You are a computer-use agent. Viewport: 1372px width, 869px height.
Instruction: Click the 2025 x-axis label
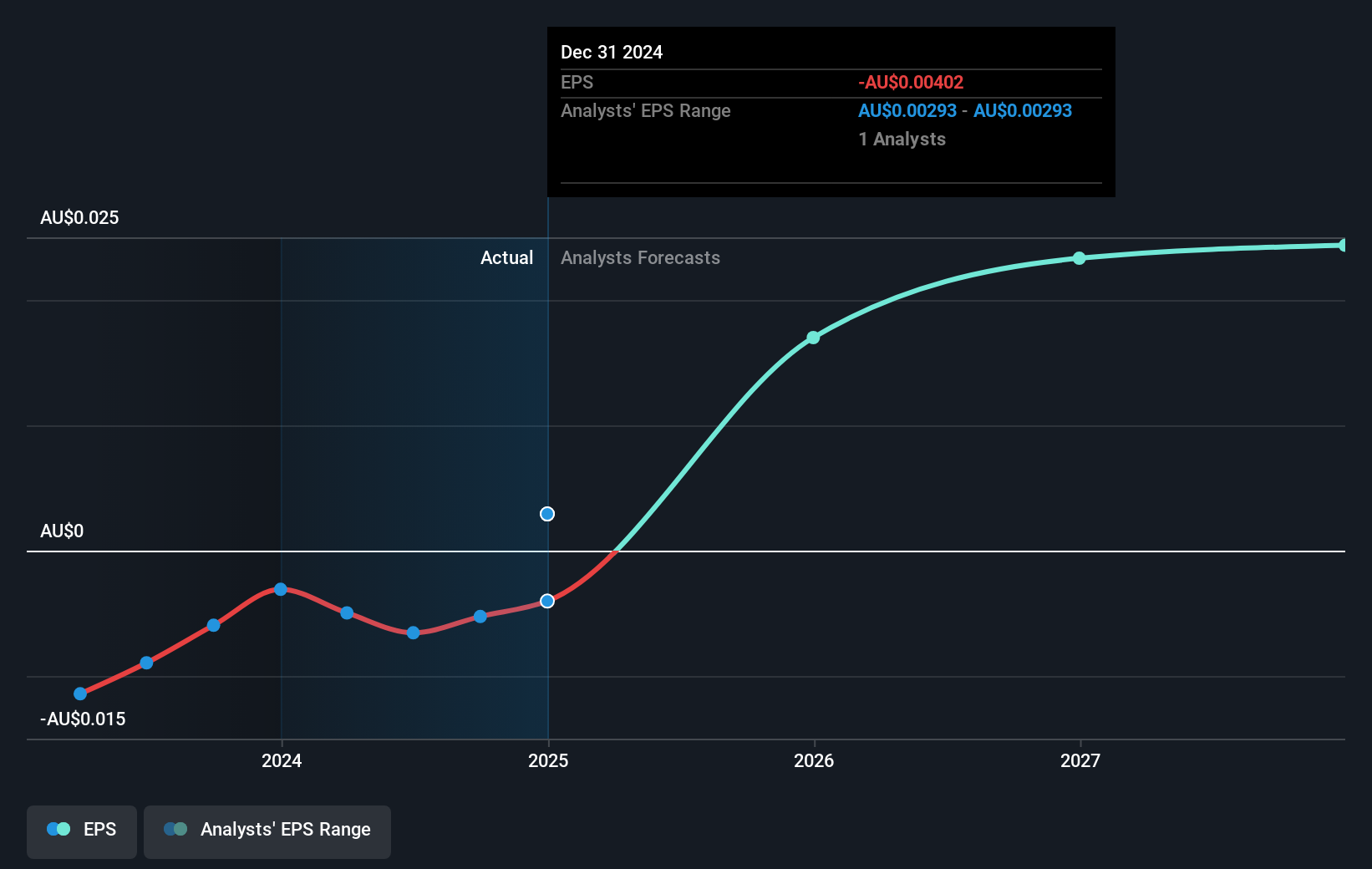(548, 760)
